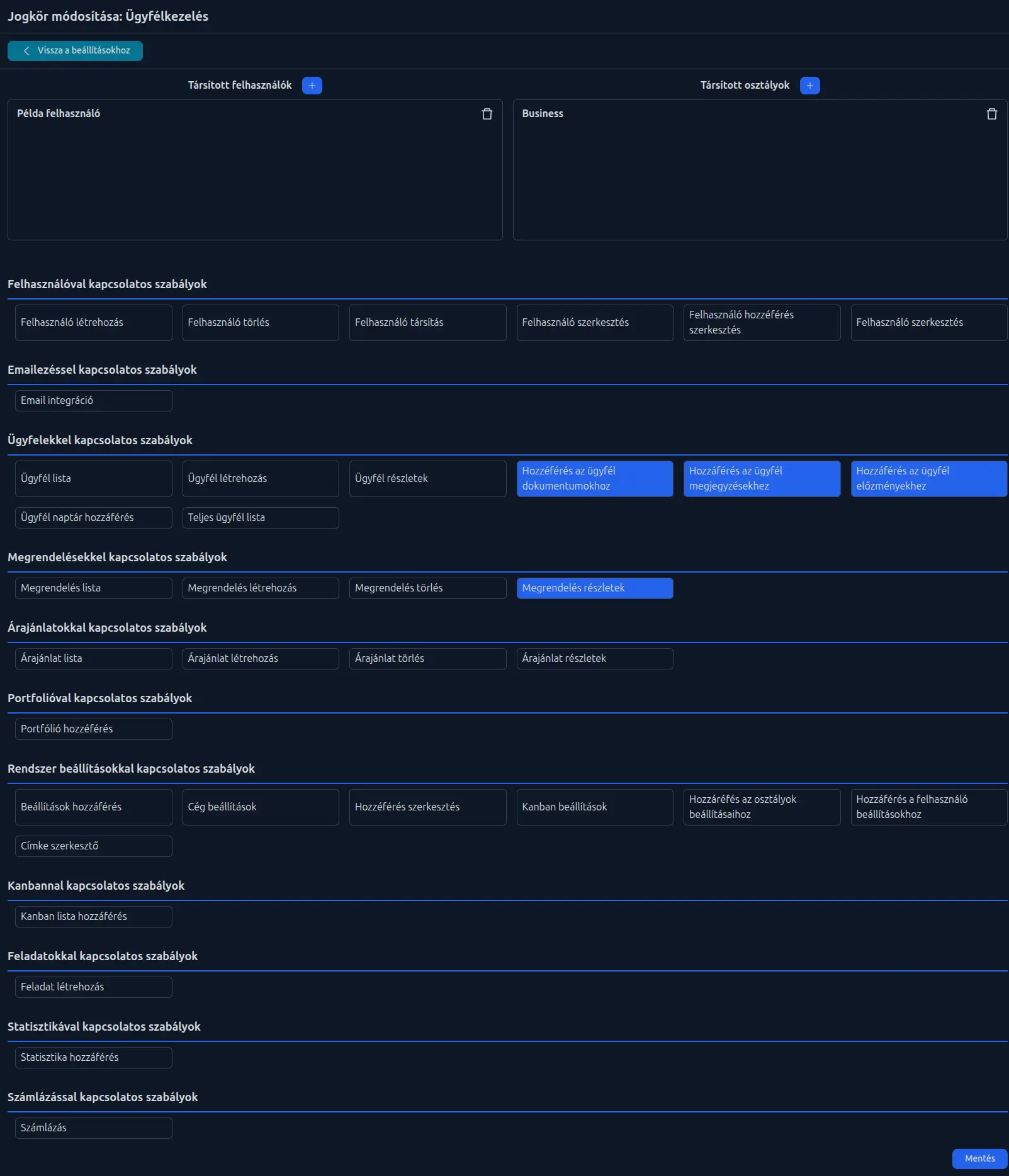
Task: Turn off Hozzáférés az ügyfél megjegyzésekhez
Action: pos(761,479)
